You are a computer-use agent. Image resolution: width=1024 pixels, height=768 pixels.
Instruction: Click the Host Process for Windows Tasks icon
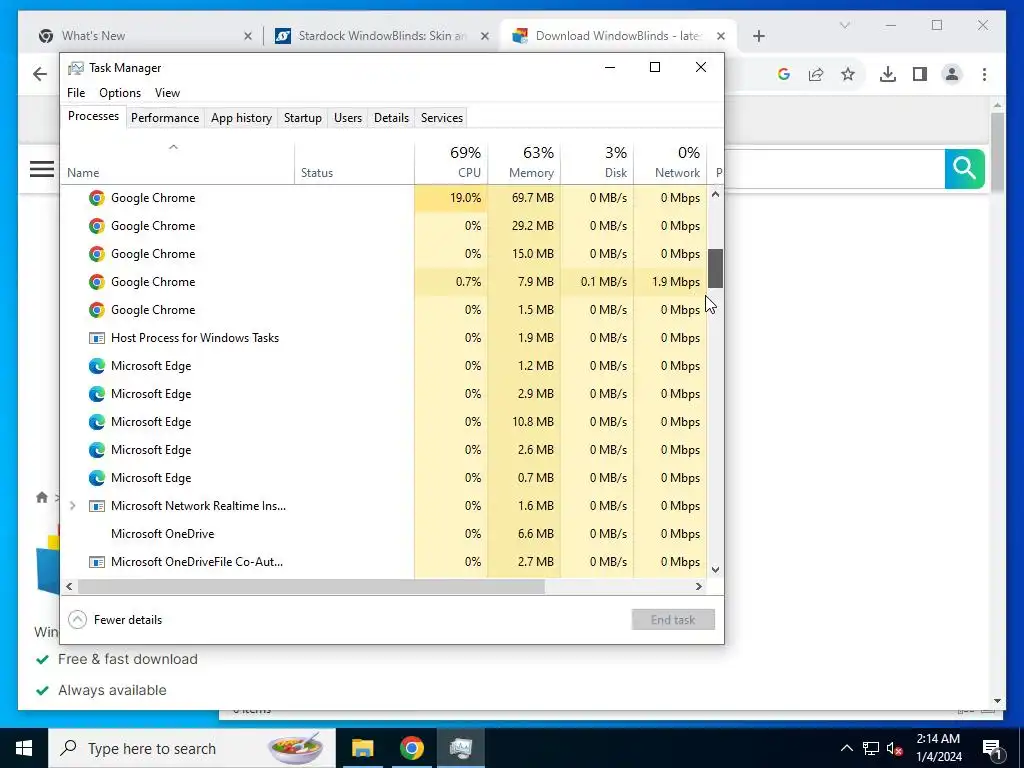click(x=97, y=338)
